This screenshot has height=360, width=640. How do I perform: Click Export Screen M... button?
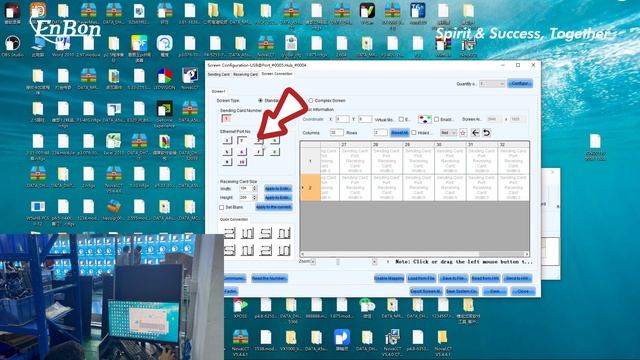[x=426, y=291]
